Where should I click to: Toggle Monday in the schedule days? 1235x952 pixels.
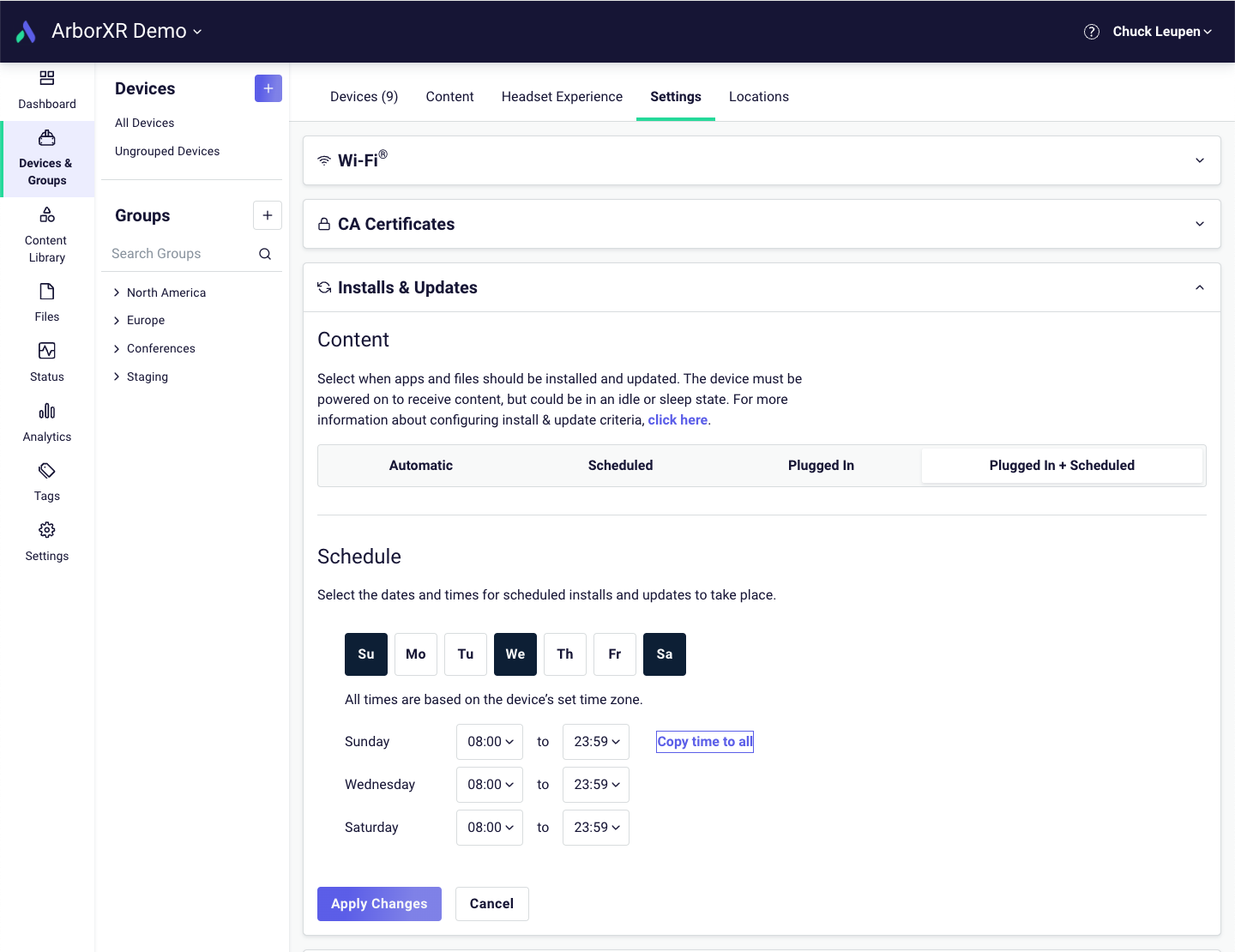(x=416, y=654)
